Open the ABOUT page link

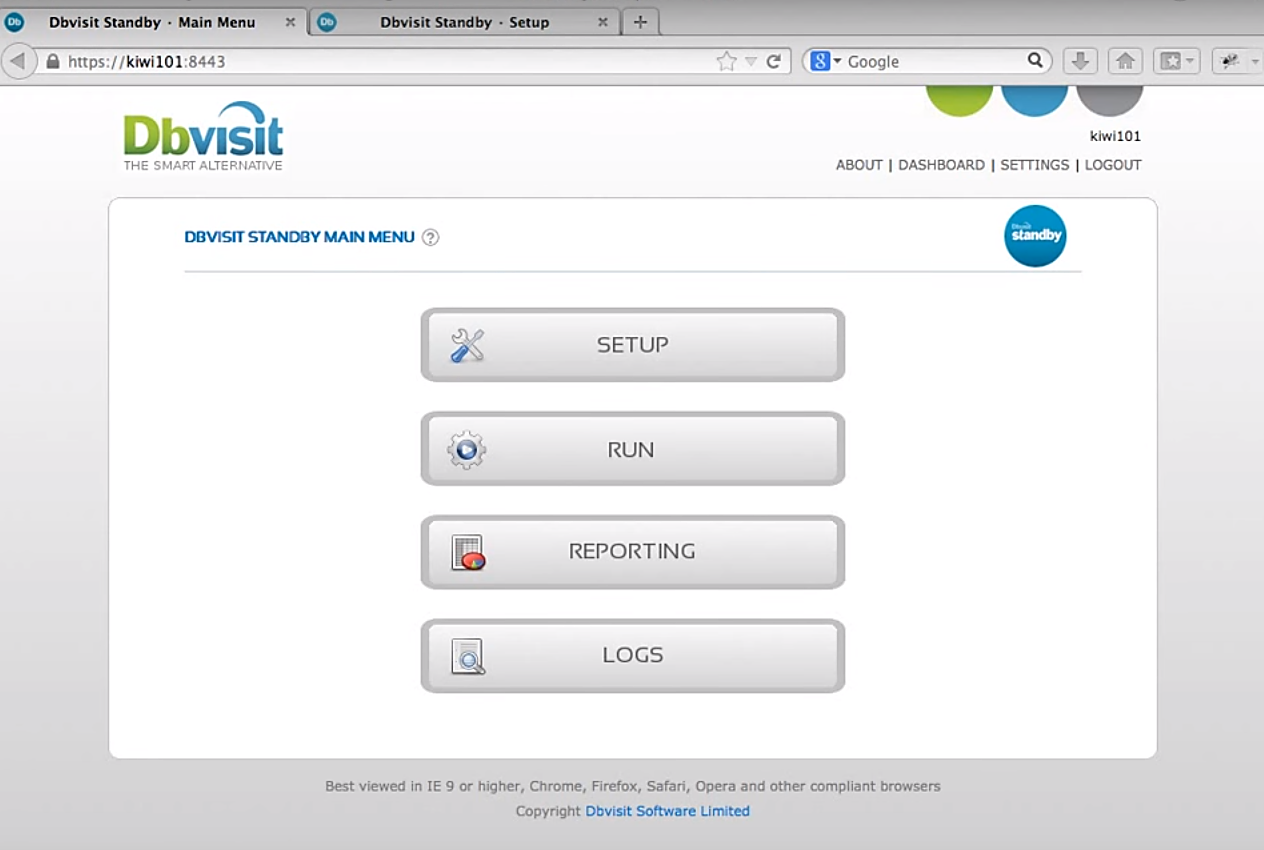859,165
